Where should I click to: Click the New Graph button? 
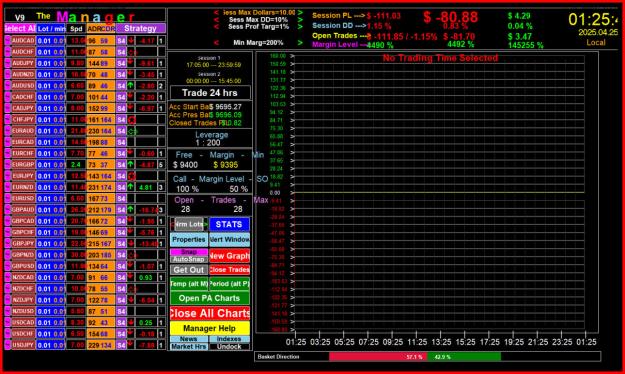[230, 256]
